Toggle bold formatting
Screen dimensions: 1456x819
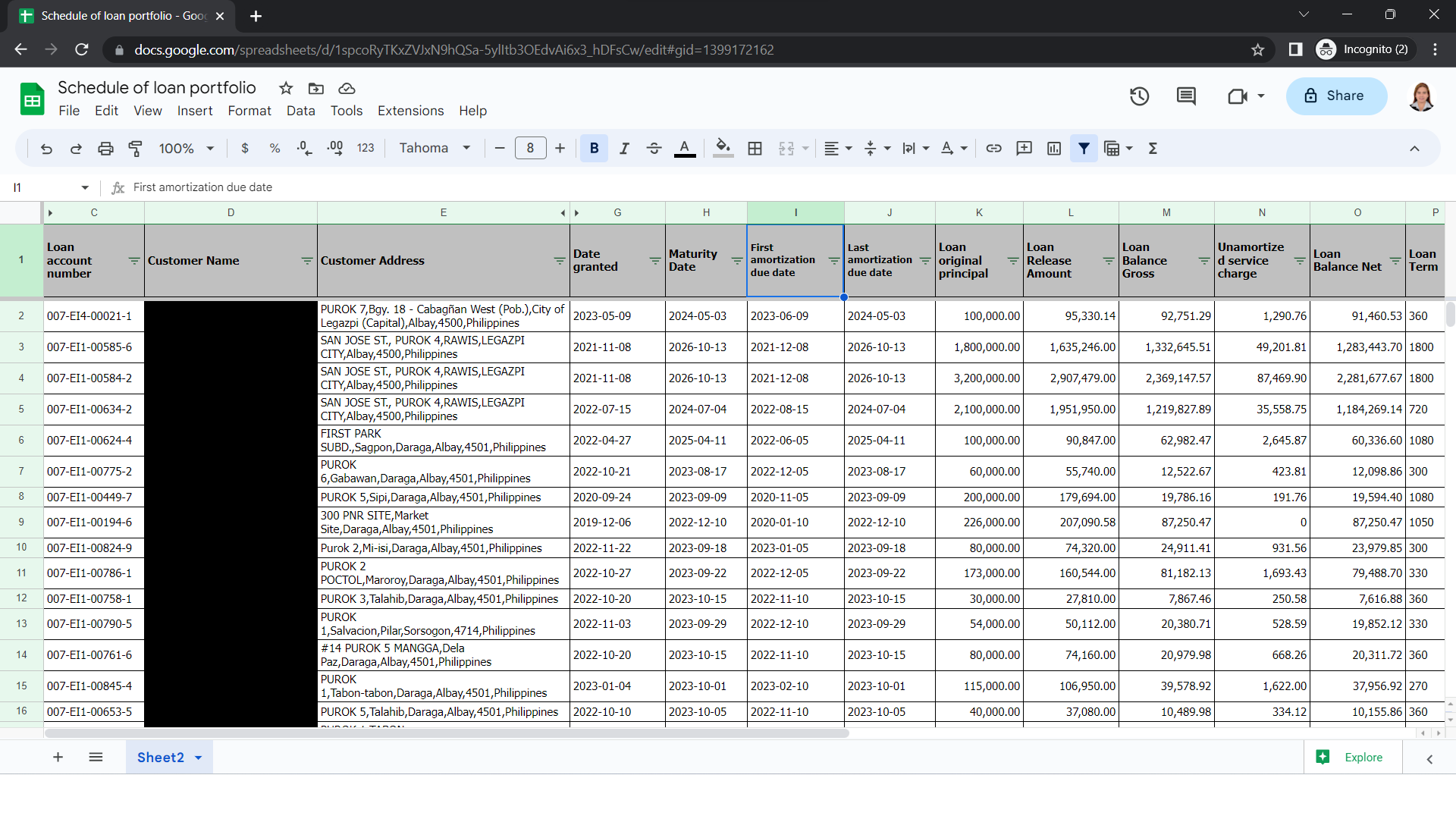594,149
